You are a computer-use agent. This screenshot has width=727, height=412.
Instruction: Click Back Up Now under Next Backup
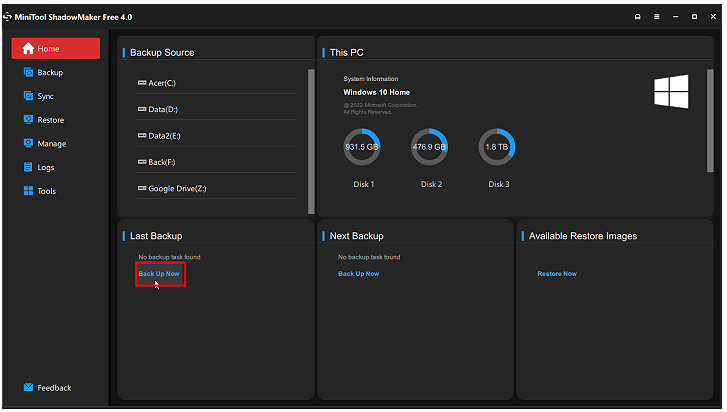pos(358,273)
